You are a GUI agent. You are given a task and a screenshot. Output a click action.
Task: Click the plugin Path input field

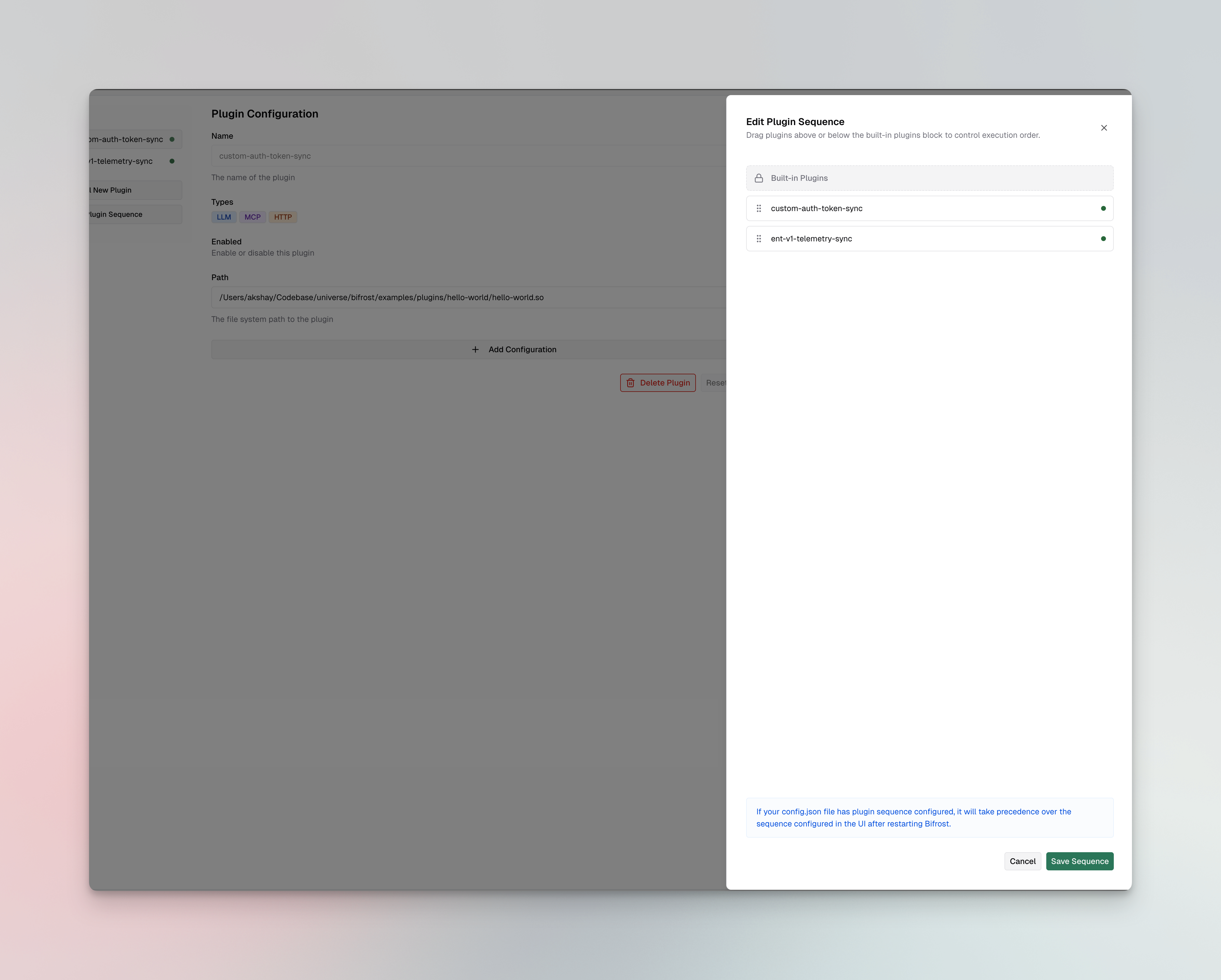pyautogui.click(x=453, y=297)
